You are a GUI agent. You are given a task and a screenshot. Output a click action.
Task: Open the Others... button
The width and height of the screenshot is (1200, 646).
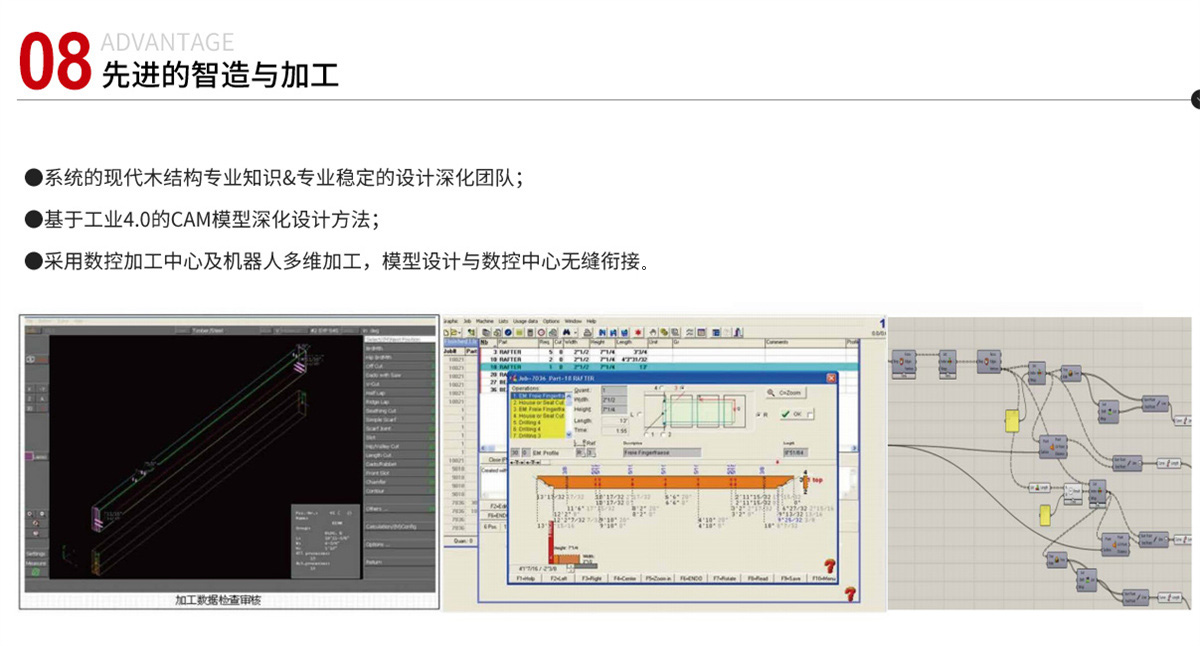coord(400,509)
